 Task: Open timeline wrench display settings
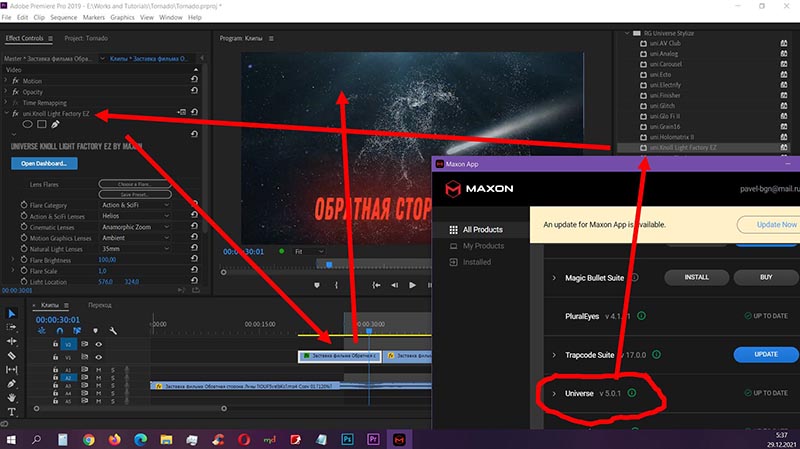point(113,331)
